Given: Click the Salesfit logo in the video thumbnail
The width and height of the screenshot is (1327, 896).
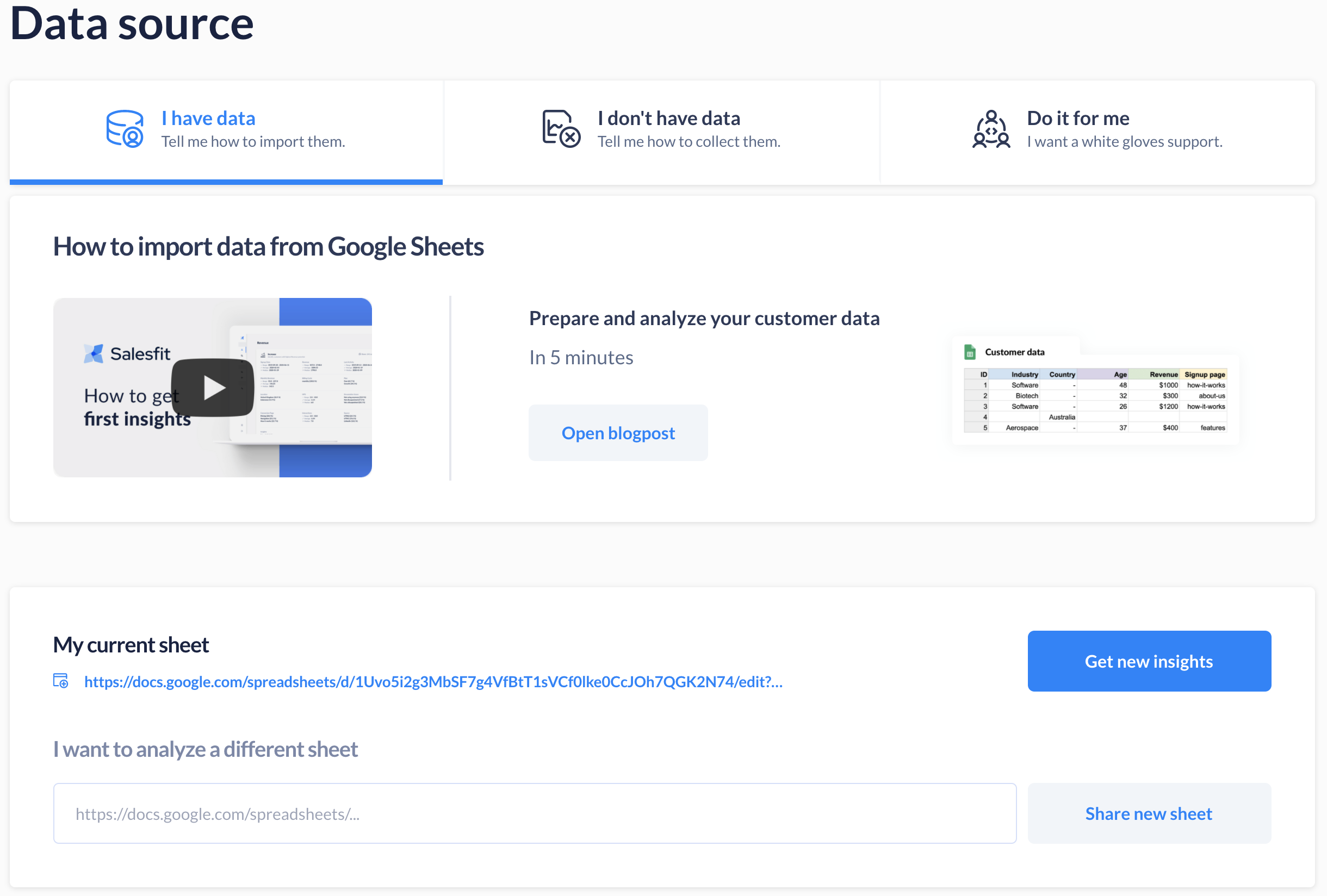Looking at the screenshot, I should (x=94, y=353).
